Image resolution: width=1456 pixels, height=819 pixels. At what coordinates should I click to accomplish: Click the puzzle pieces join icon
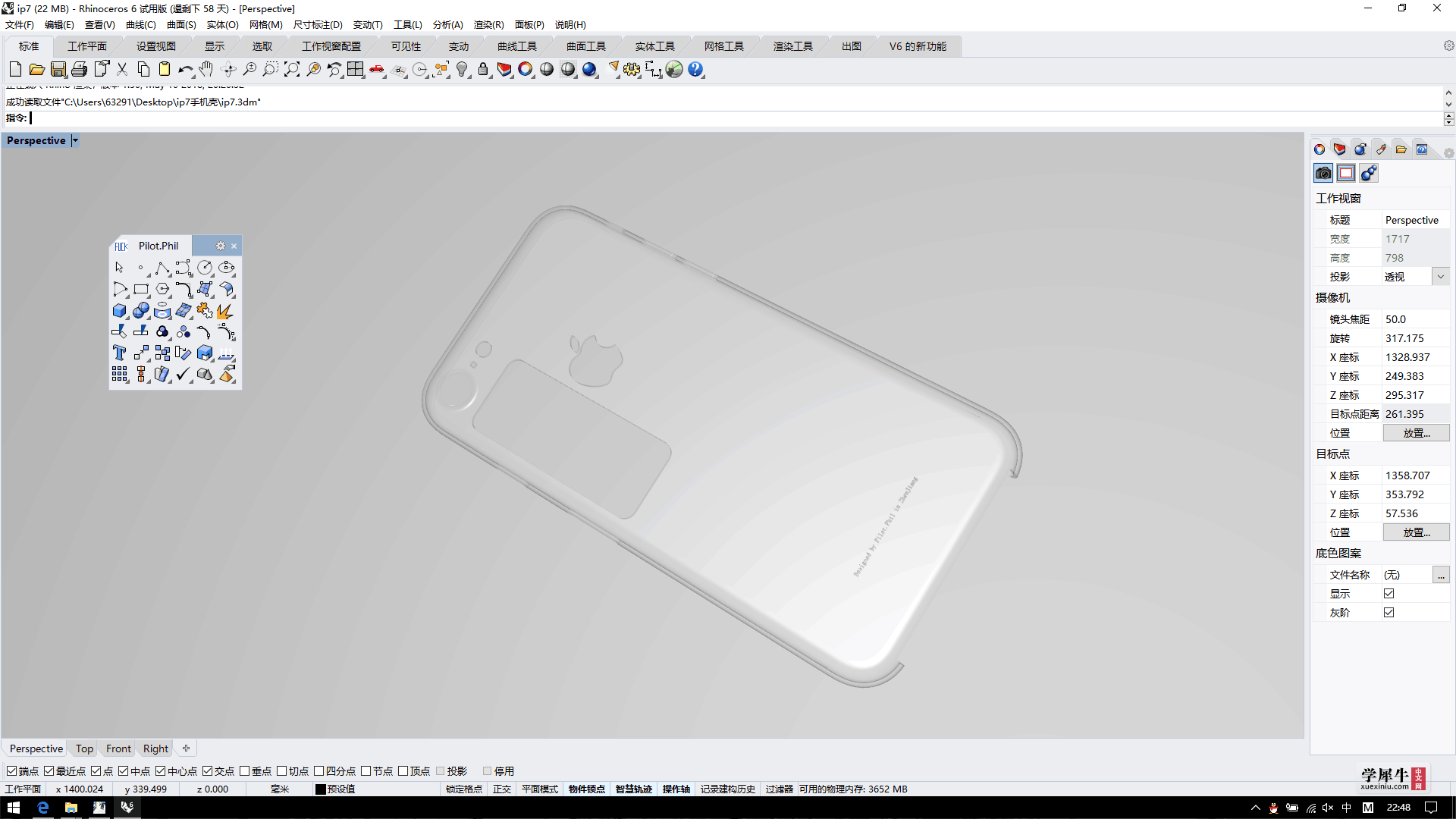[205, 310]
